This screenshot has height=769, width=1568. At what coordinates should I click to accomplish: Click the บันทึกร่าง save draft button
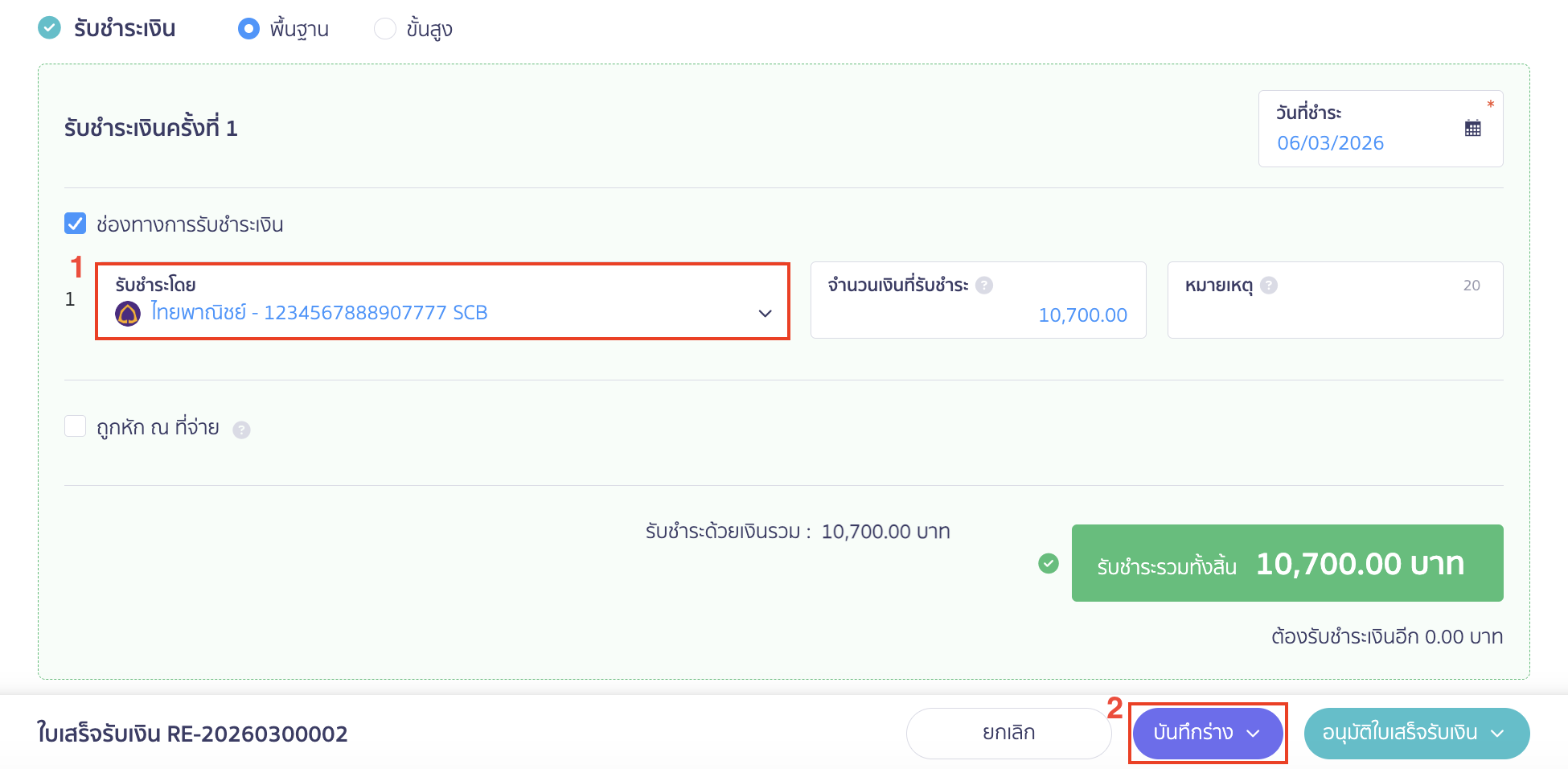coord(1192,733)
